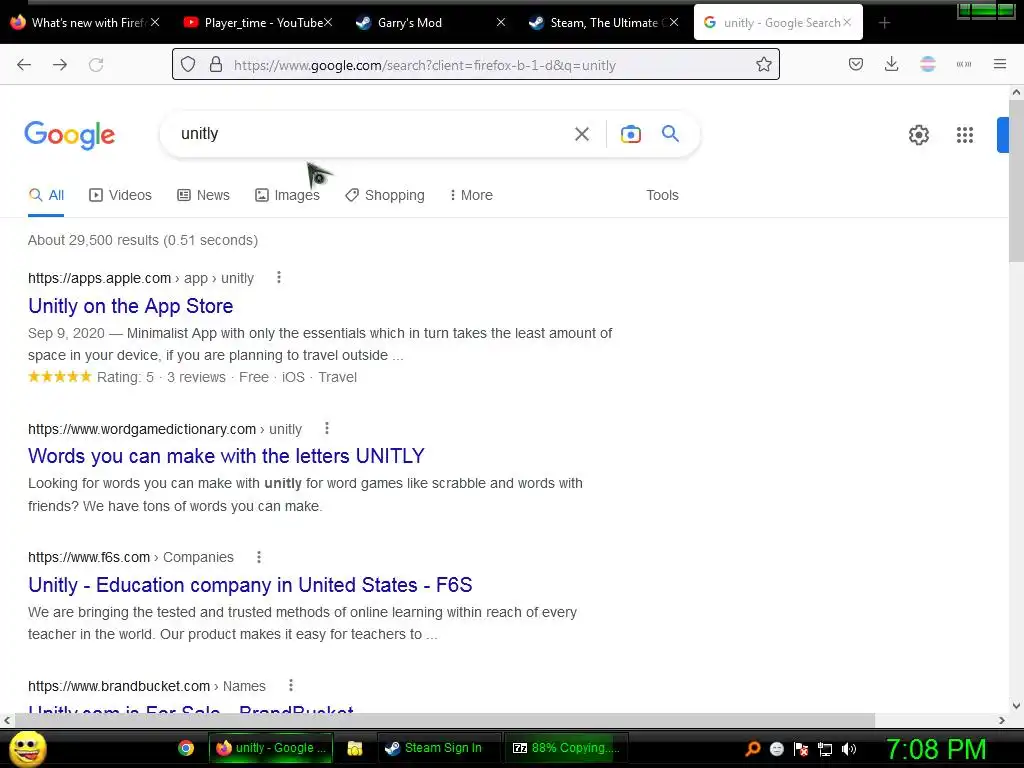Screen dimensions: 1024x768
Task: Open the Firefox downloads panel
Action: pyautogui.click(x=891, y=64)
